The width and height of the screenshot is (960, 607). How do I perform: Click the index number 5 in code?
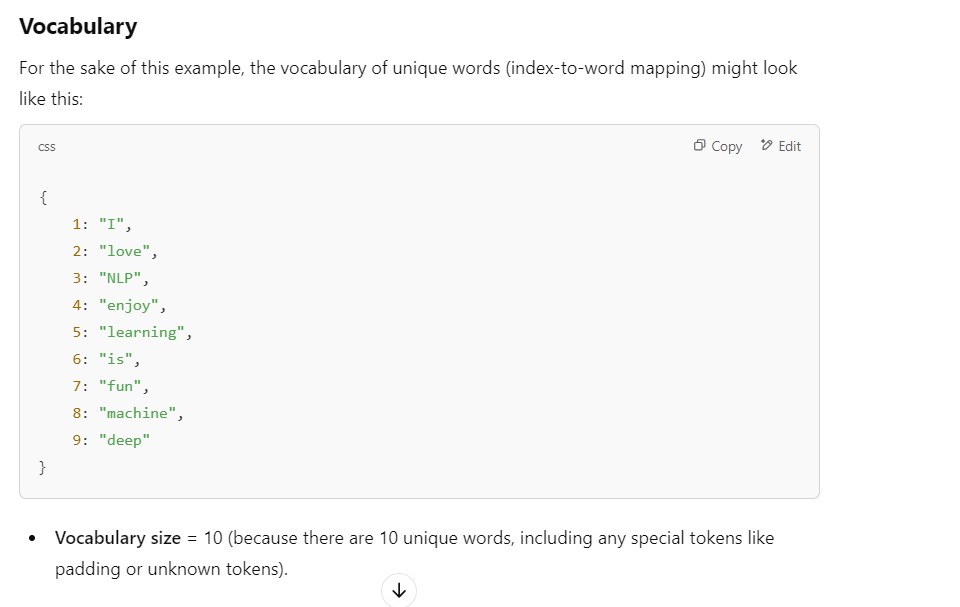coord(77,332)
